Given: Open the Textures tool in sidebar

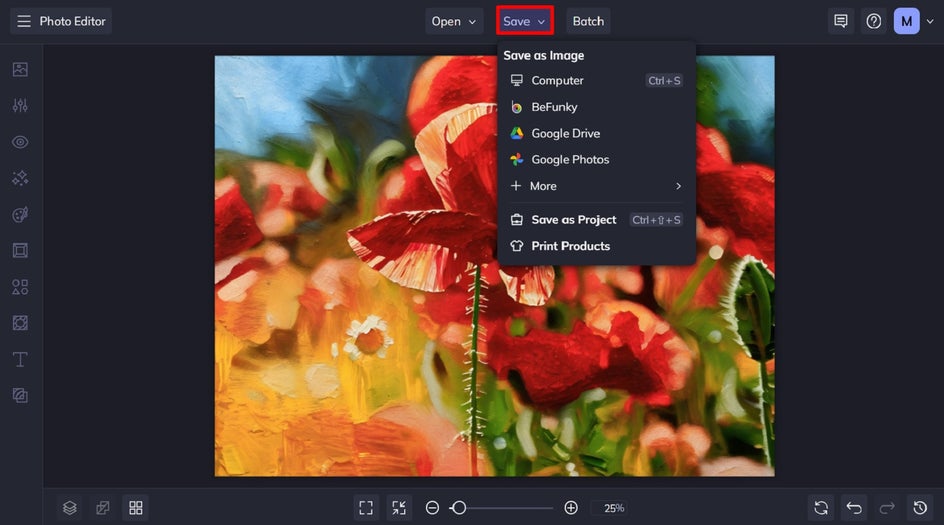Looking at the screenshot, I should click(x=20, y=396).
